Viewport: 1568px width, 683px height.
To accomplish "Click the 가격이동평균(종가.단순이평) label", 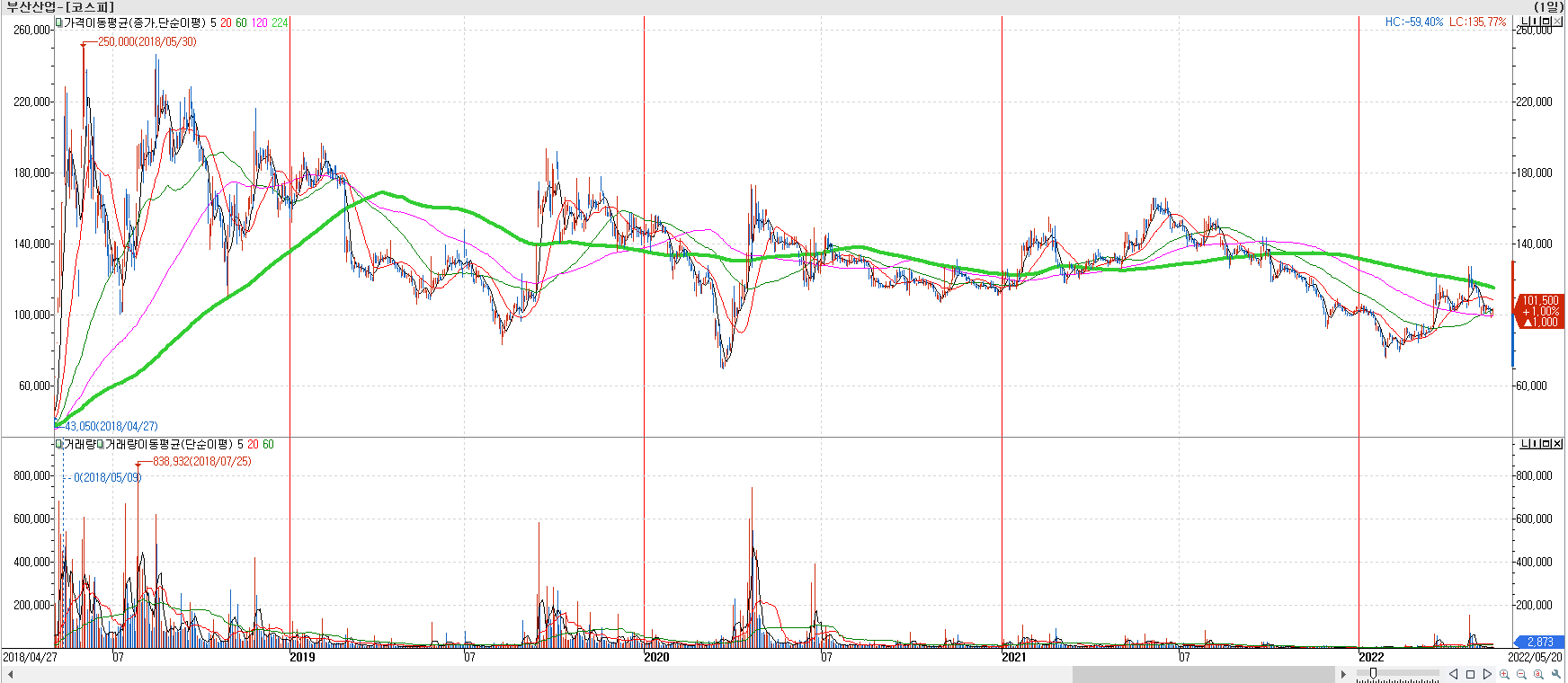I will (134, 22).
